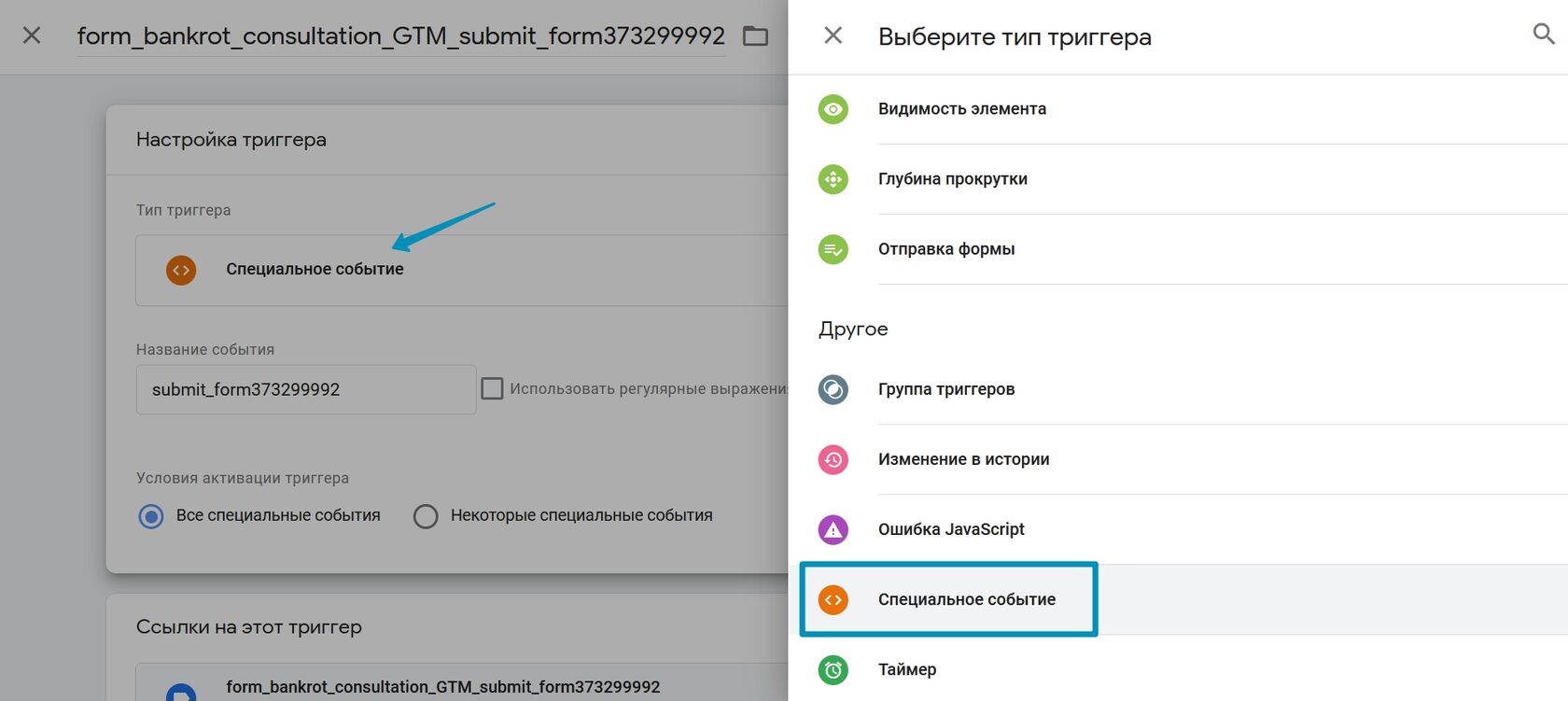Click the History Change pink icon
Screen dimensions: 1568x701
coord(833,459)
